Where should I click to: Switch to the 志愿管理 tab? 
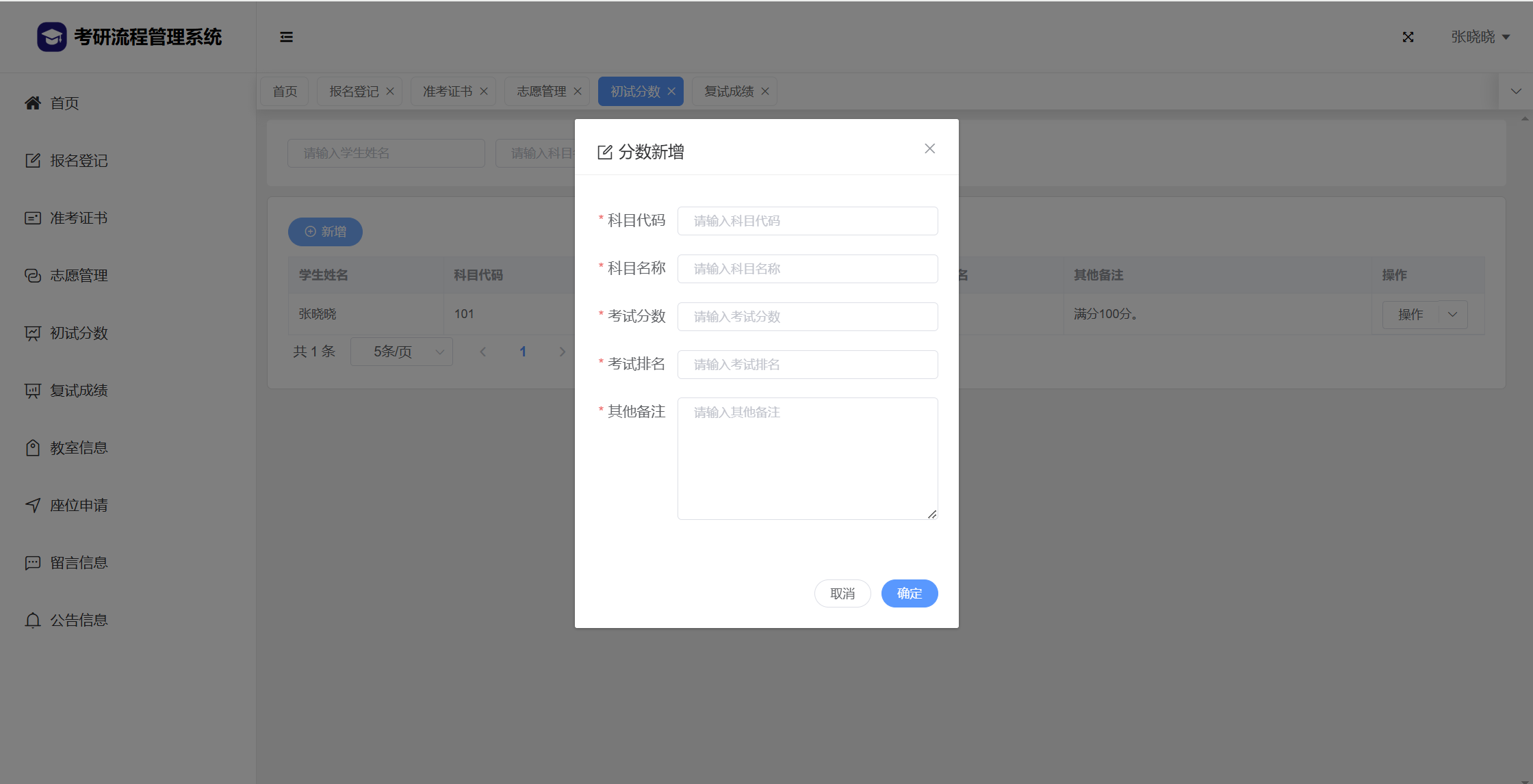pyautogui.click(x=541, y=92)
